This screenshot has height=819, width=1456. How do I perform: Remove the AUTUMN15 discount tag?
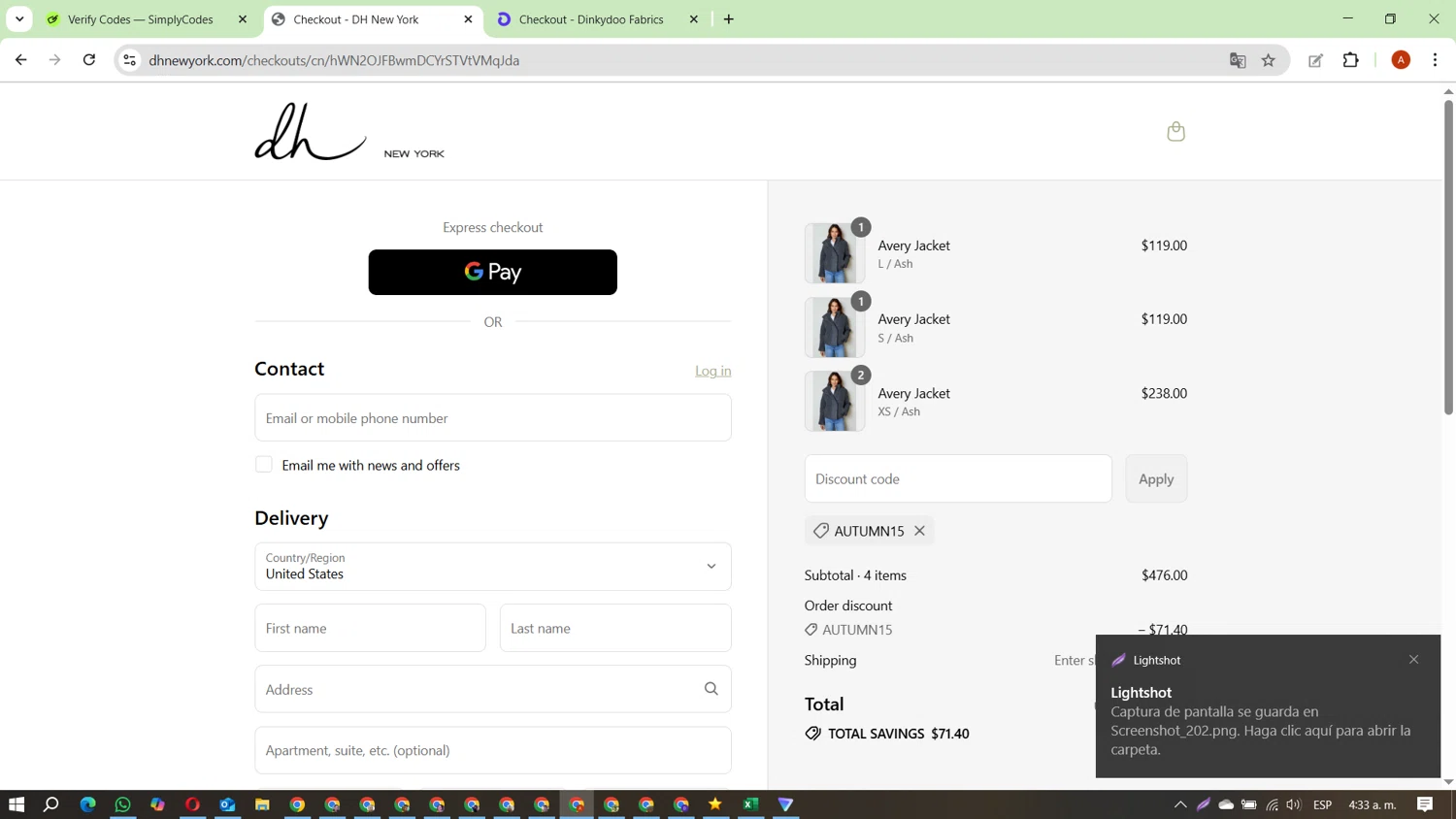(x=919, y=531)
